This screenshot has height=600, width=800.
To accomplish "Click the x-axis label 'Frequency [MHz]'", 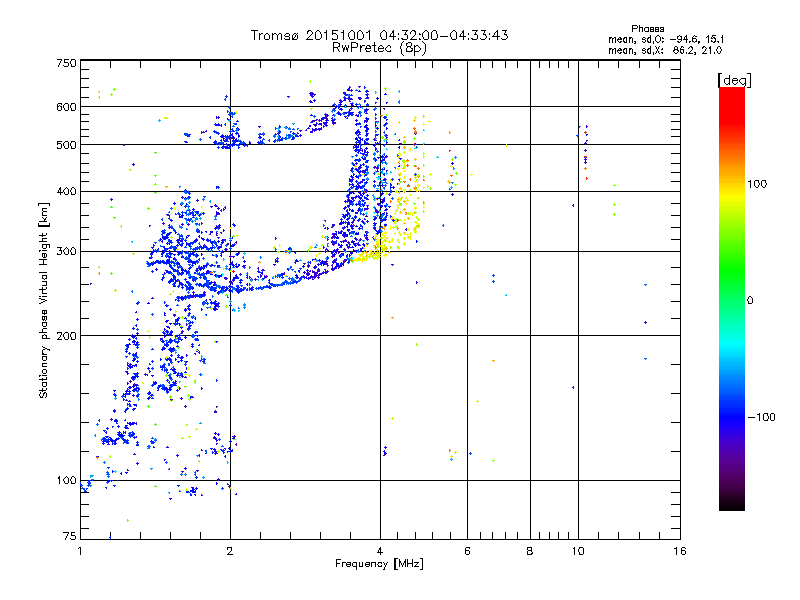I will (x=379, y=564).
